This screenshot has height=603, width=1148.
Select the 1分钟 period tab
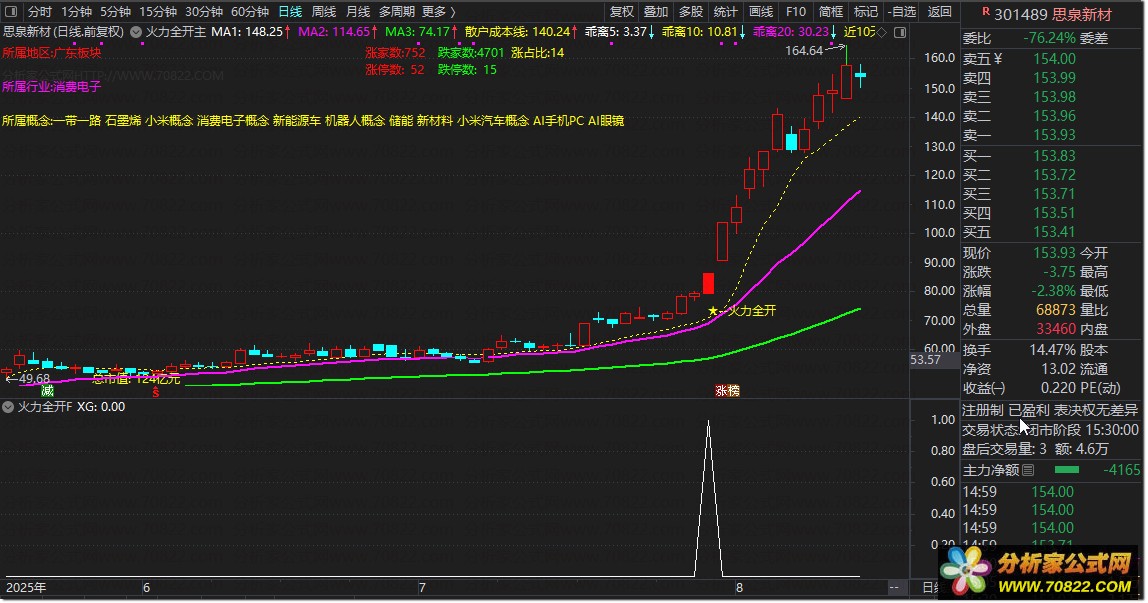coord(76,12)
